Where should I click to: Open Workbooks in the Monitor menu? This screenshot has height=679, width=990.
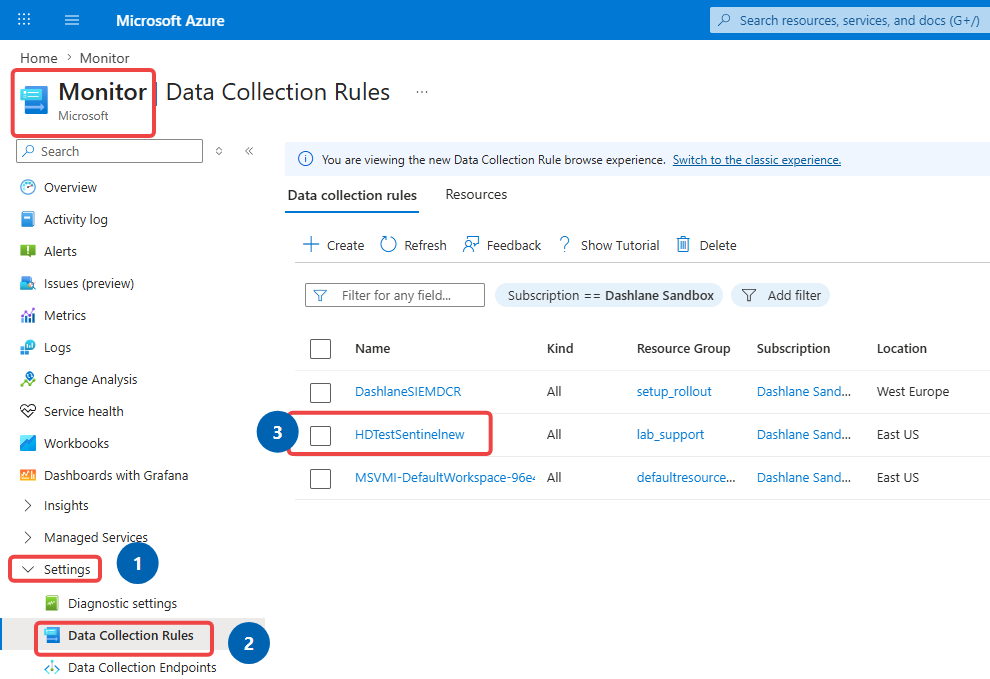(76, 443)
